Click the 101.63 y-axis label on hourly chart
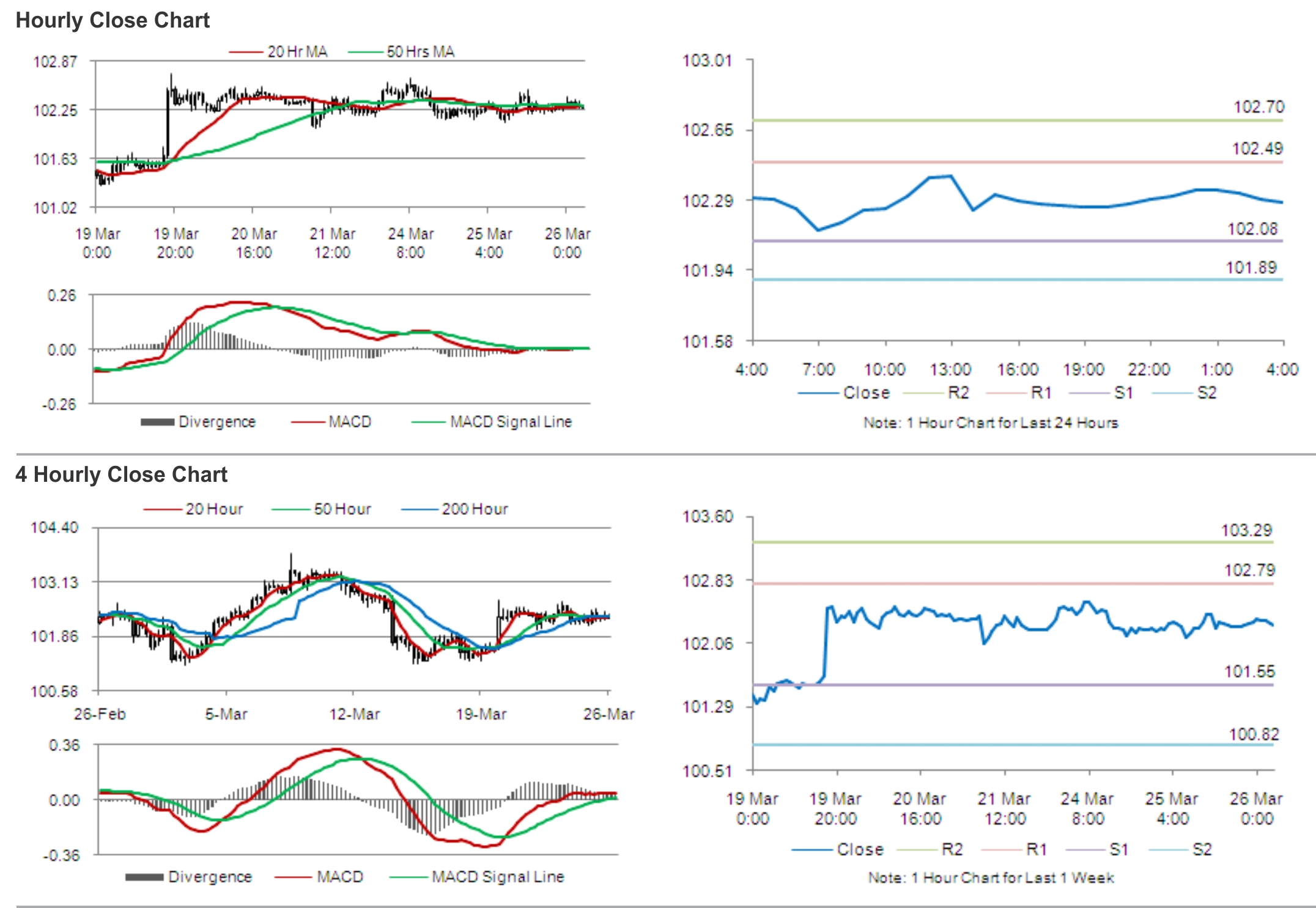Image resolution: width=1316 pixels, height=908 pixels. tap(55, 159)
